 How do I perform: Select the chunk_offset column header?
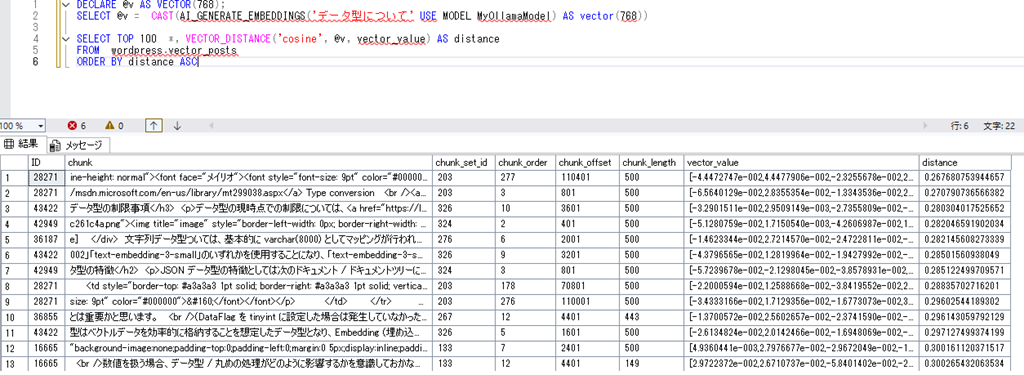pyautogui.click(x=587, y=162)
